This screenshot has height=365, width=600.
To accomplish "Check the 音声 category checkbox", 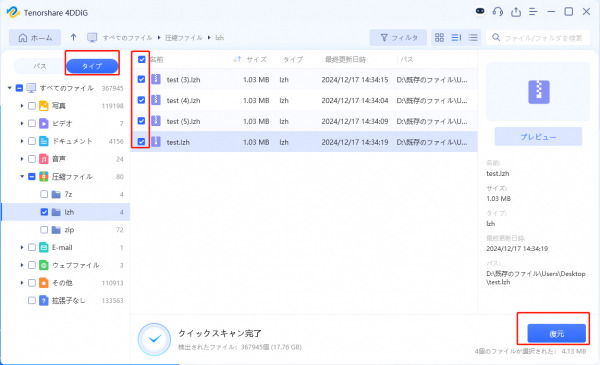I will tap(32, 159).
